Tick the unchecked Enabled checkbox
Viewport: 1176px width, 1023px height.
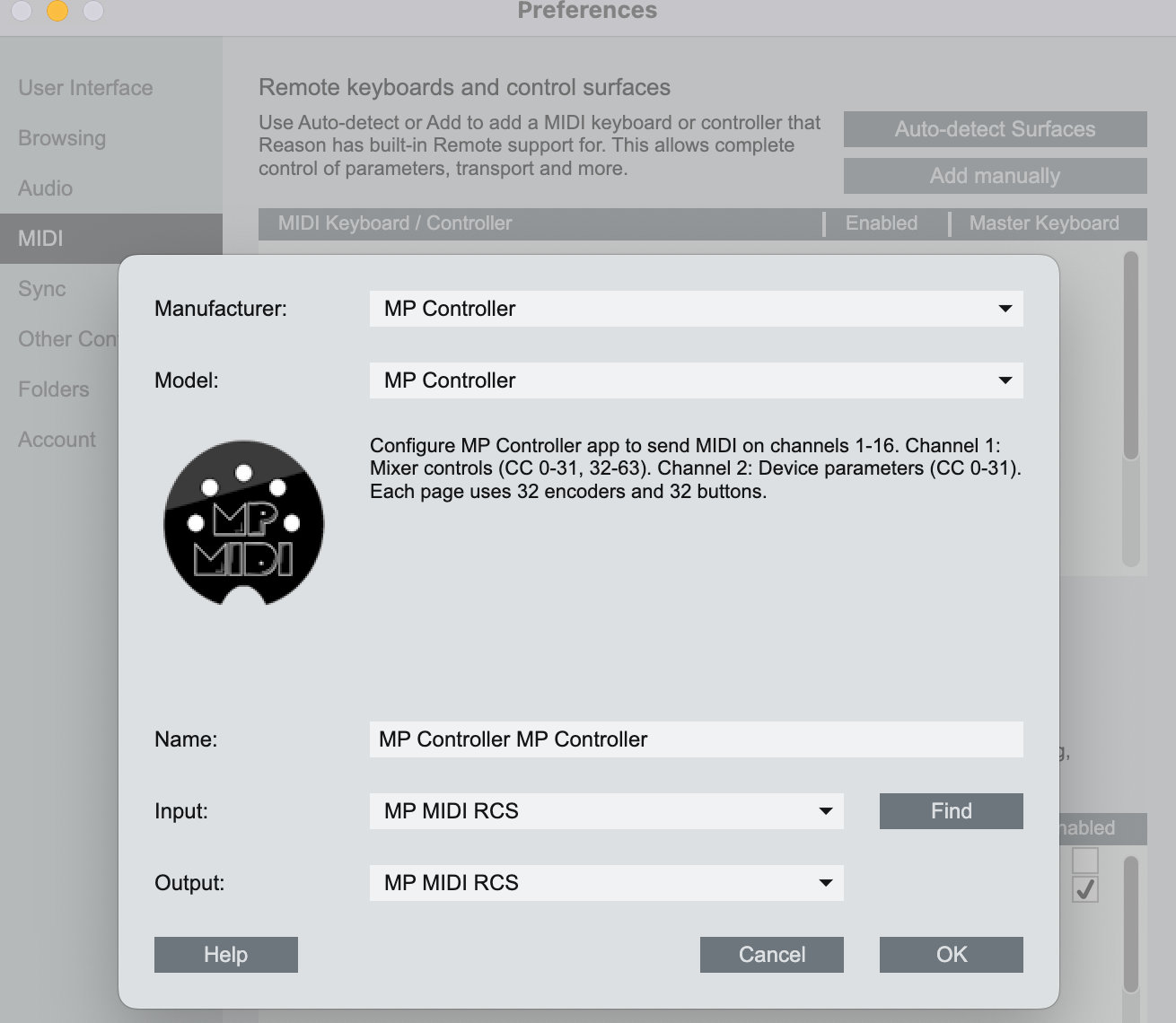[1084, 861]
